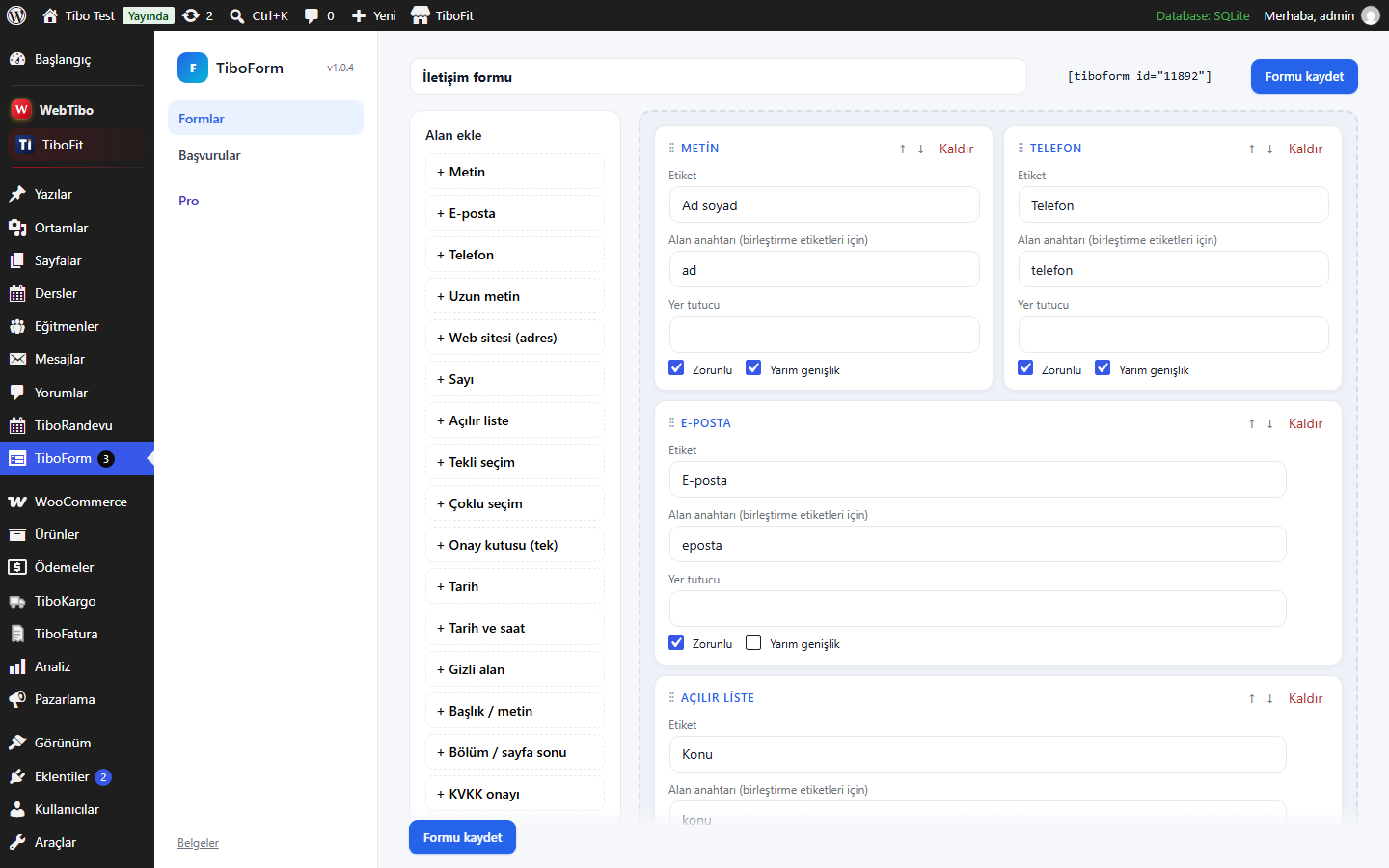Move the Telefon field up

point(1252,149)
